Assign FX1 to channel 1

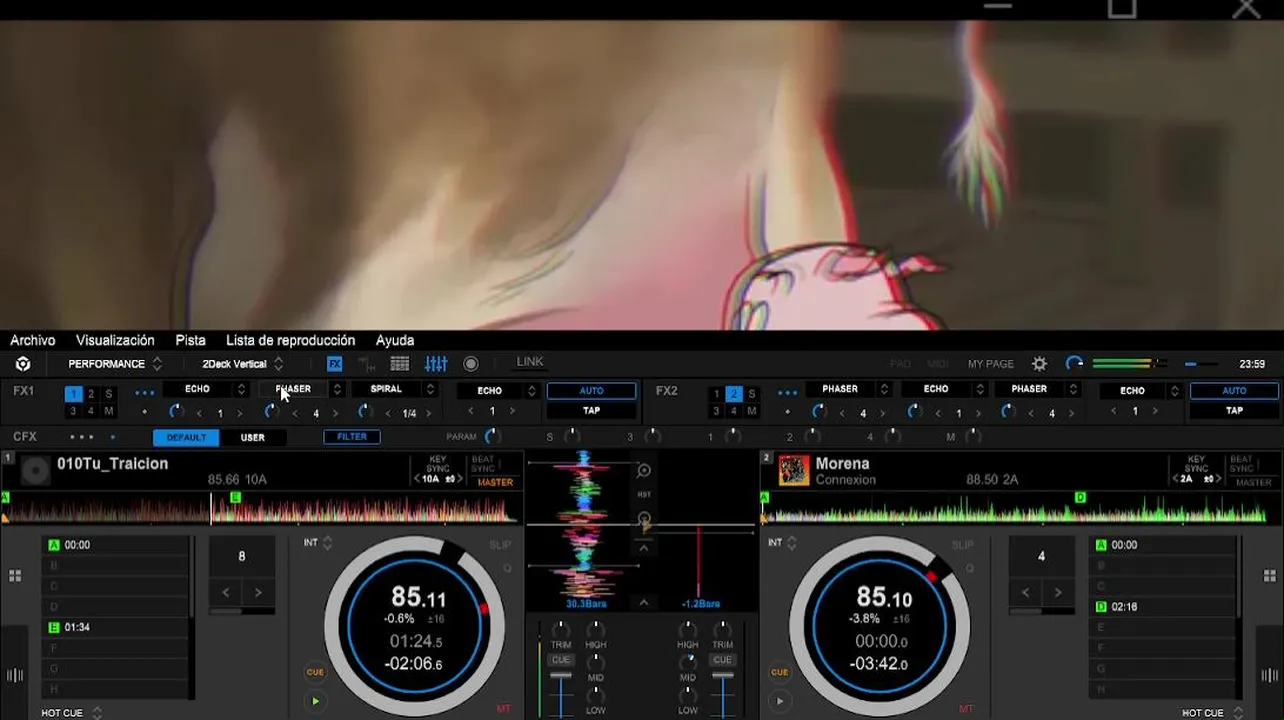pyautogui.click(x=73, y=394)
